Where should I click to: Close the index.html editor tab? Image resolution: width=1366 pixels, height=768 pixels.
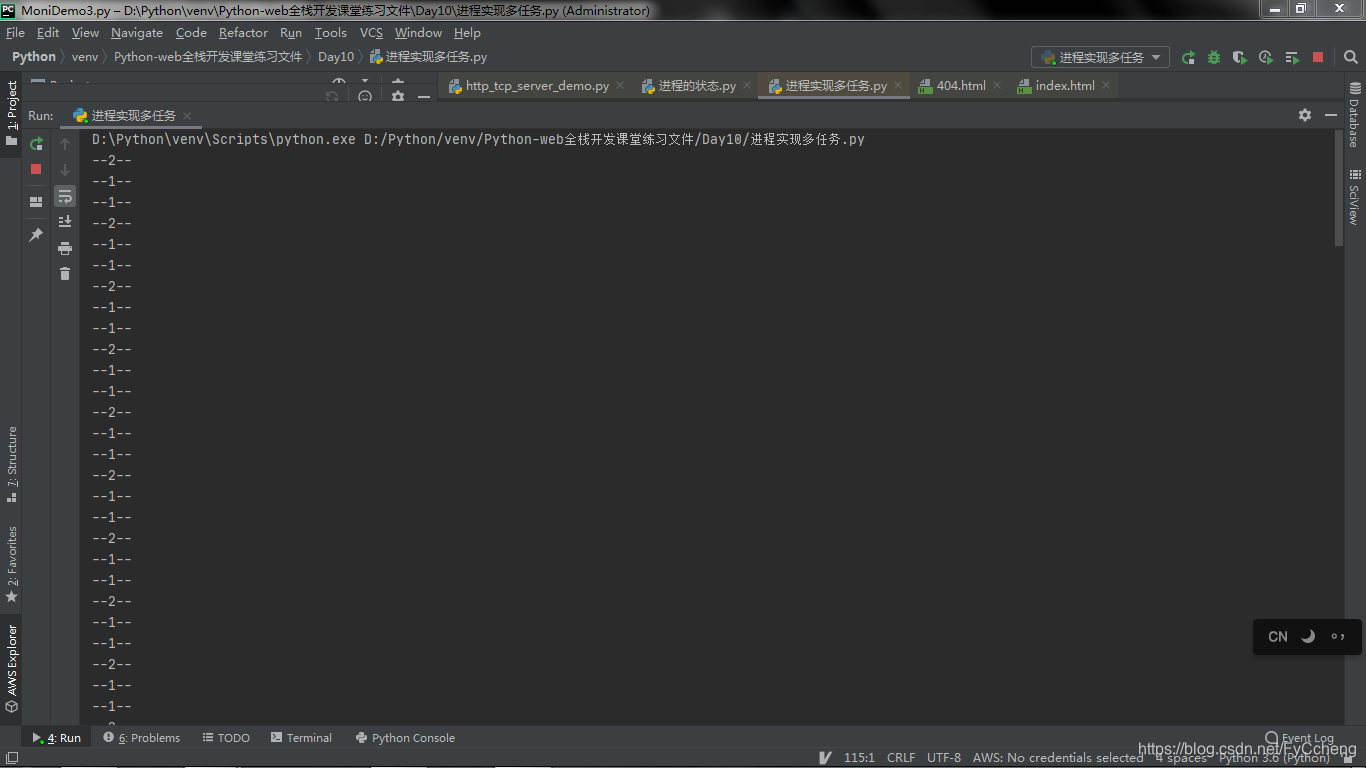1106,86
